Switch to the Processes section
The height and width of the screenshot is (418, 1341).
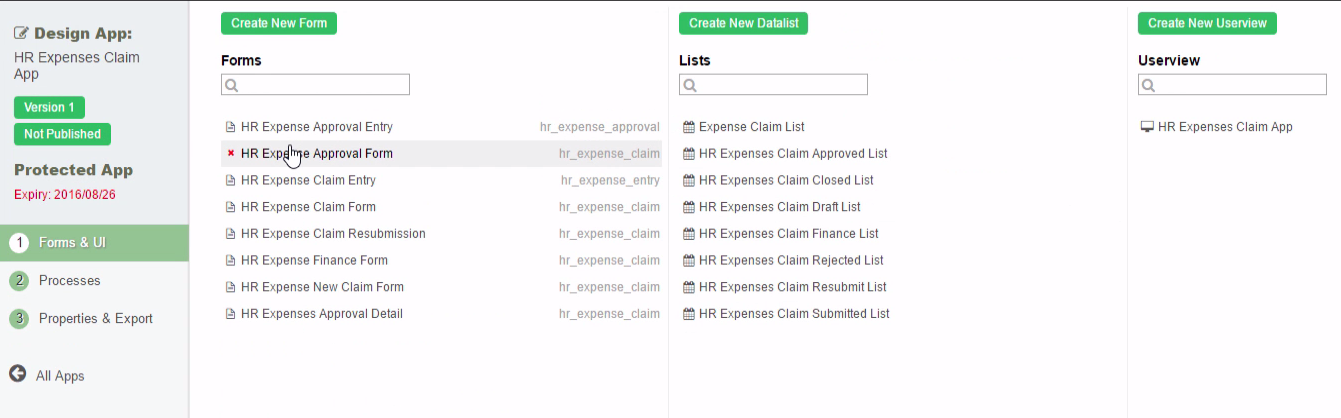pyautogui.click(x=69, y=281)
